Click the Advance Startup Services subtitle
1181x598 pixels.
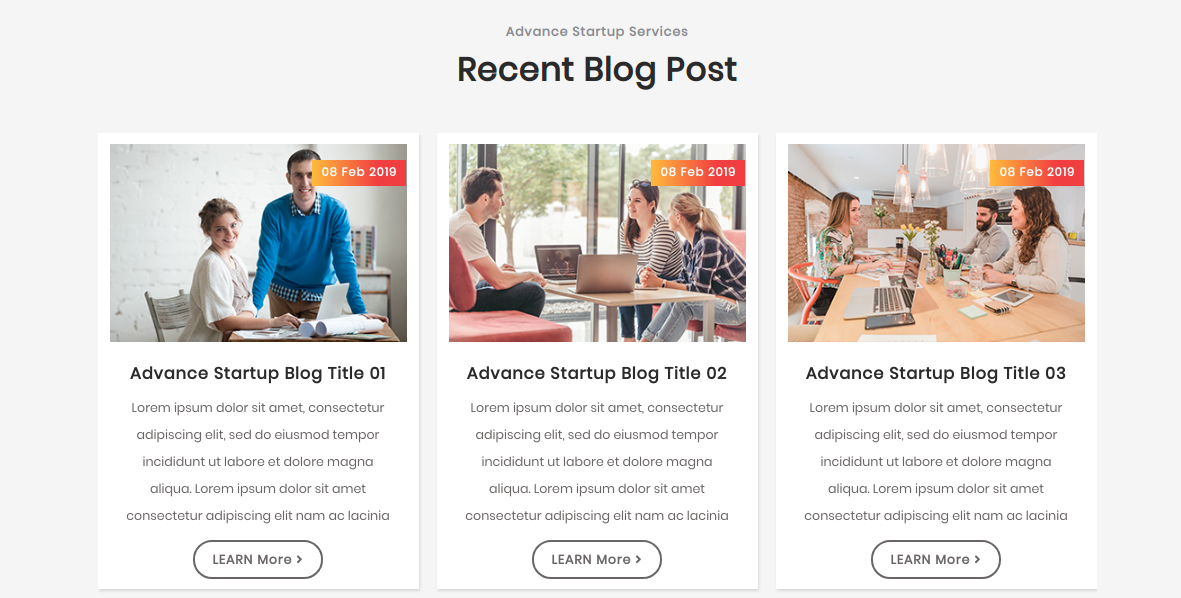tap(597, 32)
